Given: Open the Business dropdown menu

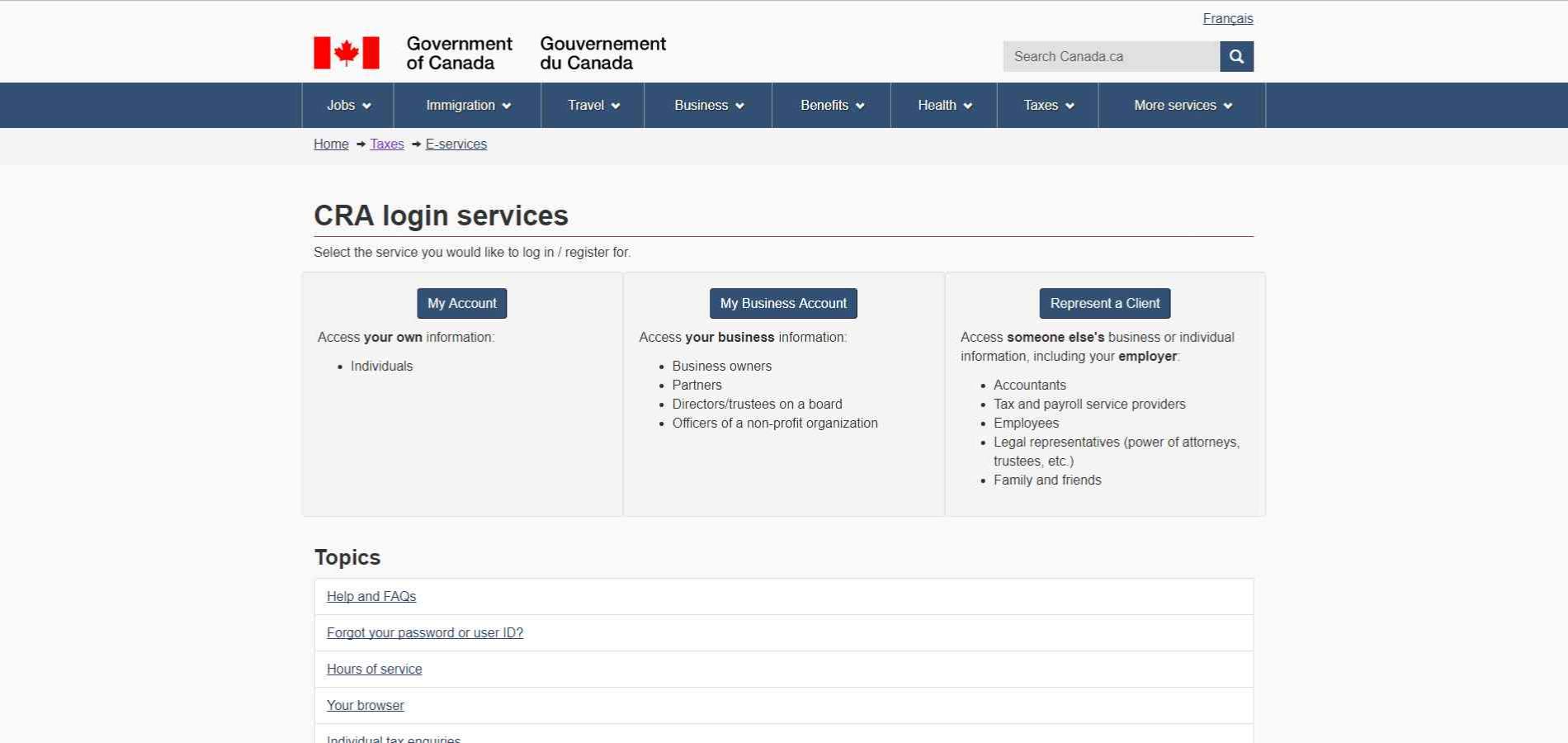Looking at the screenshot, I should [709, 105].
